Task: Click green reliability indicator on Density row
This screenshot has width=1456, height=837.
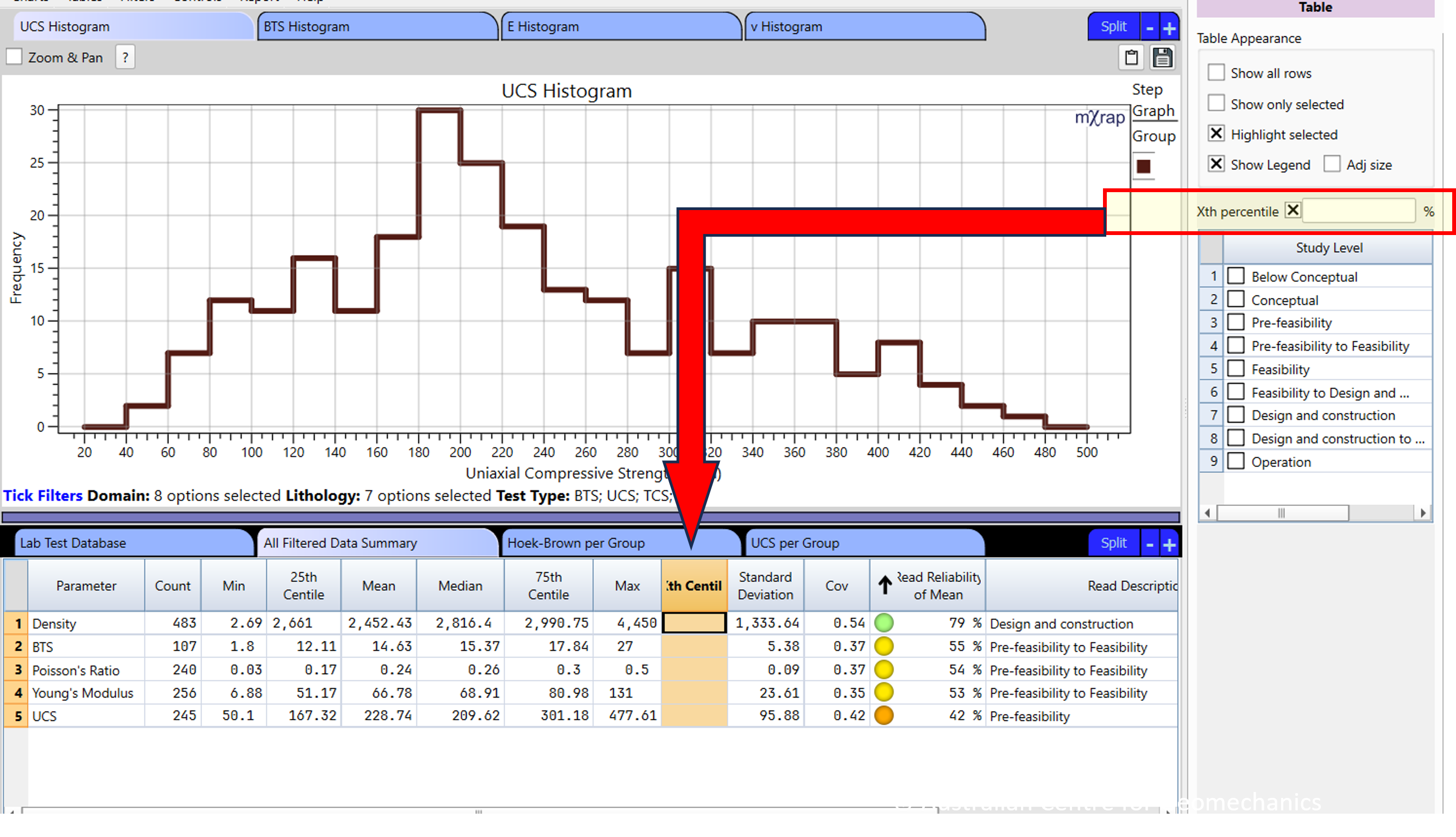Action: tap(885, 623)
